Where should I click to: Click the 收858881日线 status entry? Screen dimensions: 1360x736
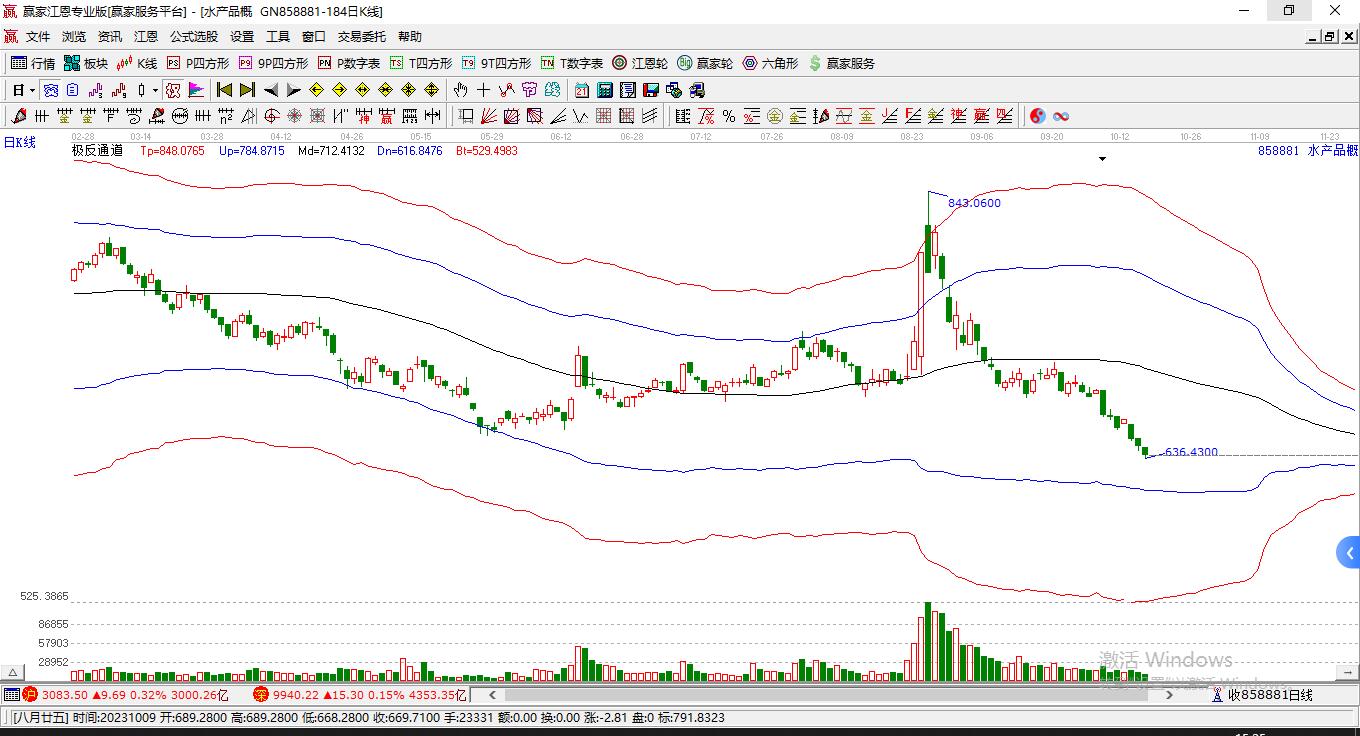(1270, 694)
